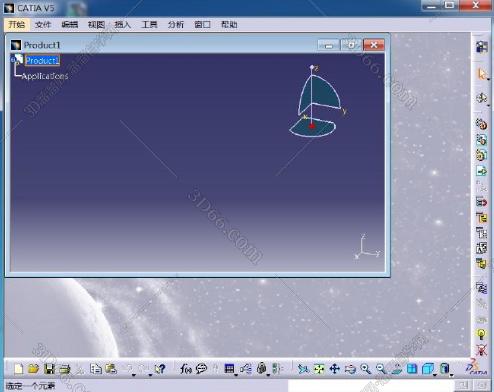Screen dimensions: 494x392
Task: Open dropdown arrow beside Select tool
Action: pos(488,79)
